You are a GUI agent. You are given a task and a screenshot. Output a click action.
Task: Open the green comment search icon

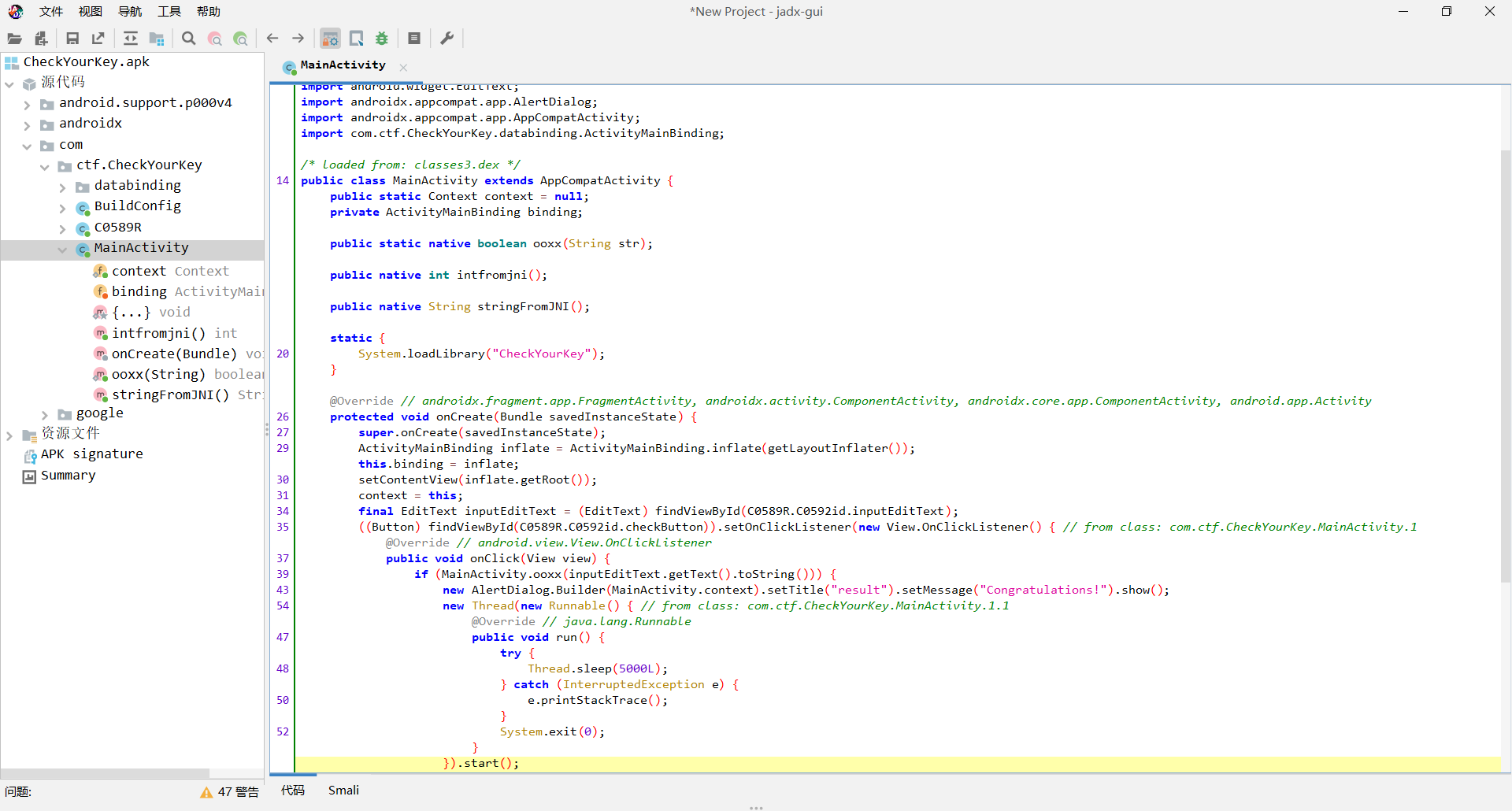click(241, 39)
